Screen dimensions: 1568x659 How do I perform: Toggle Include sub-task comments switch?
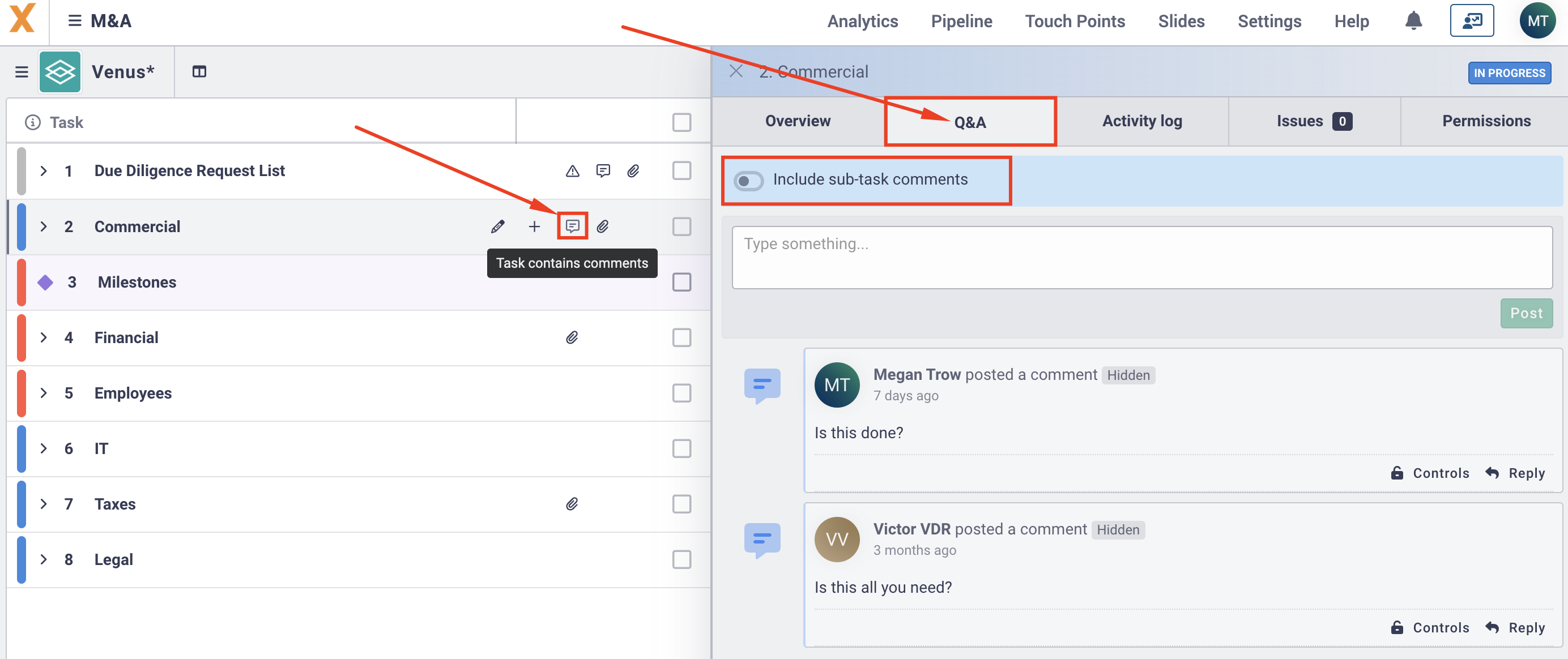point(748,181)
